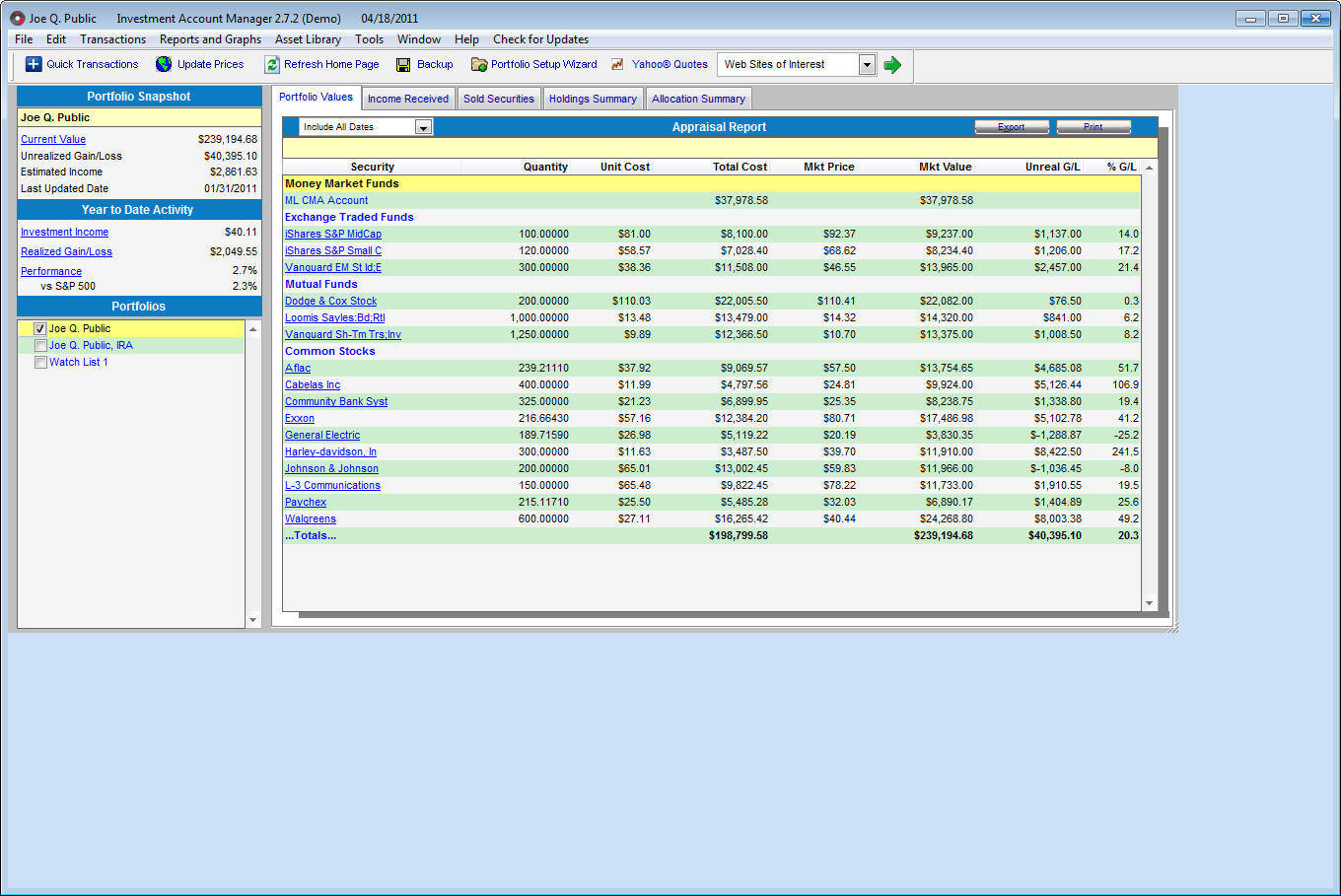The image size is (1341, 896).
Task: Open the Aflac stock link
Action: pyautogui.click(x=298, y=369)
